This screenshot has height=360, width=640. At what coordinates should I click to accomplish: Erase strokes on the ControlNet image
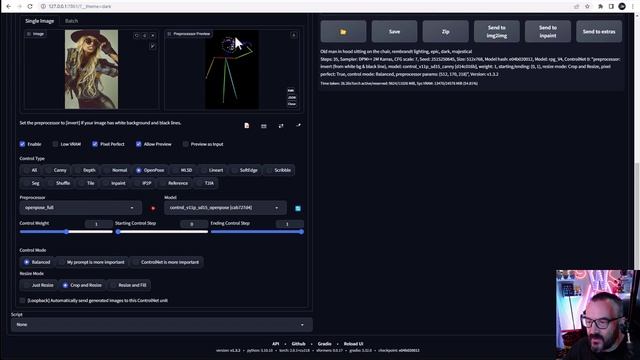pos(144,36)
